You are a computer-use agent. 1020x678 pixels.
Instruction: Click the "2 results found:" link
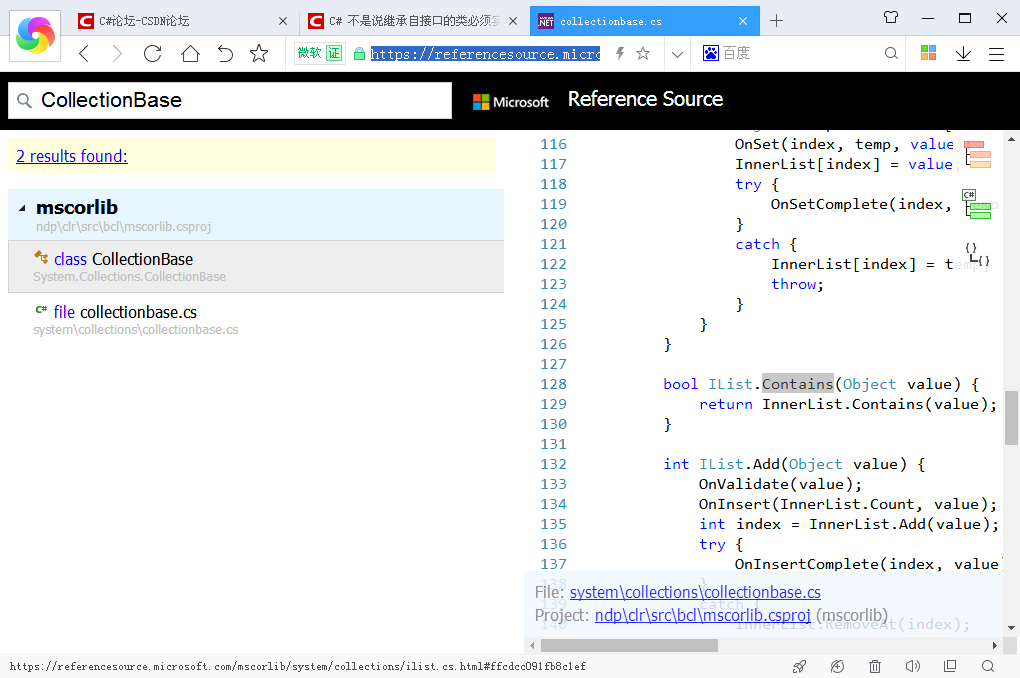coord(72,156)
